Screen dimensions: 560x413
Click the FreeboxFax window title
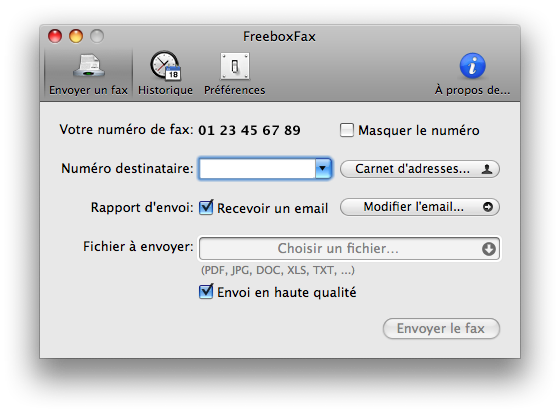click(279, 36)
